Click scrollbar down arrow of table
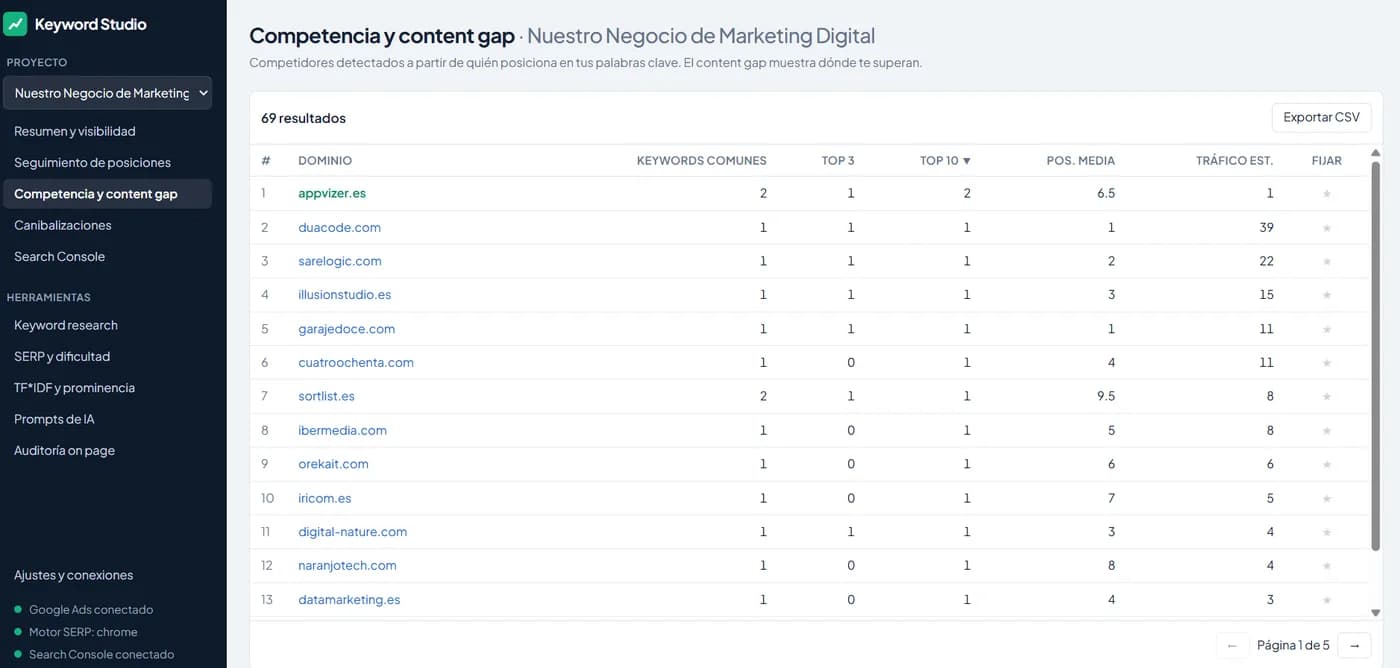The width and height of the screenshot is (1400, 668). click(1376, 612)
